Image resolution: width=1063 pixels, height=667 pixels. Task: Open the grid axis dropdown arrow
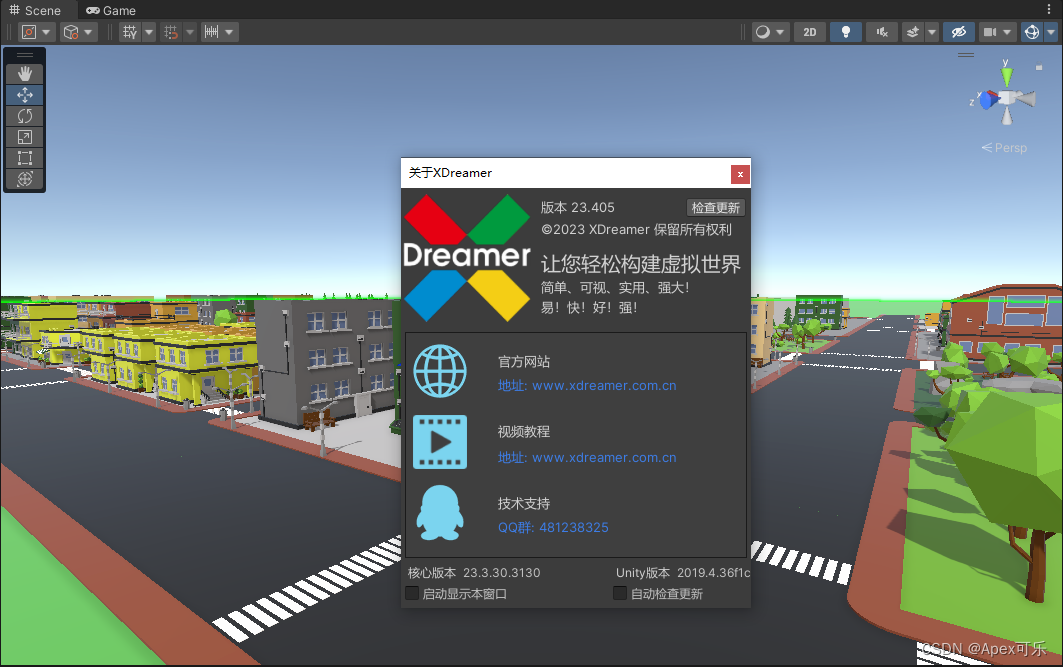click(149, 32)
